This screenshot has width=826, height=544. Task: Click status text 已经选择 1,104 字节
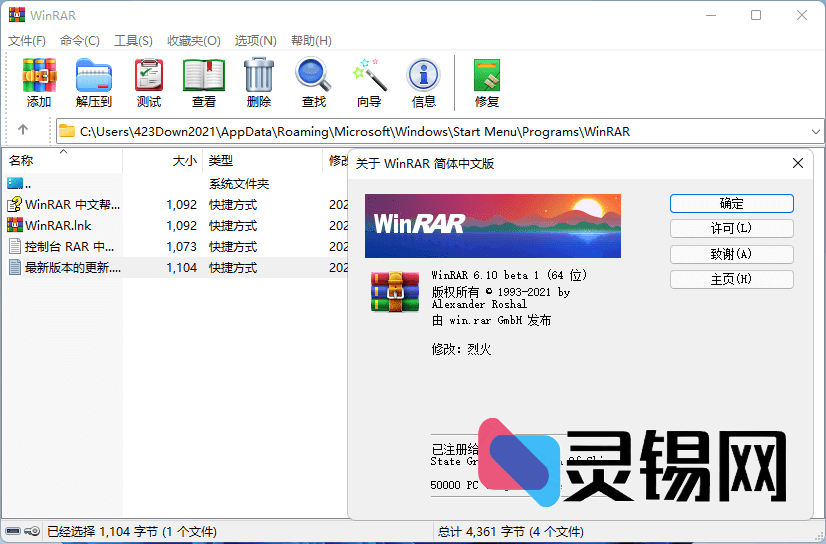pos(132,531)
